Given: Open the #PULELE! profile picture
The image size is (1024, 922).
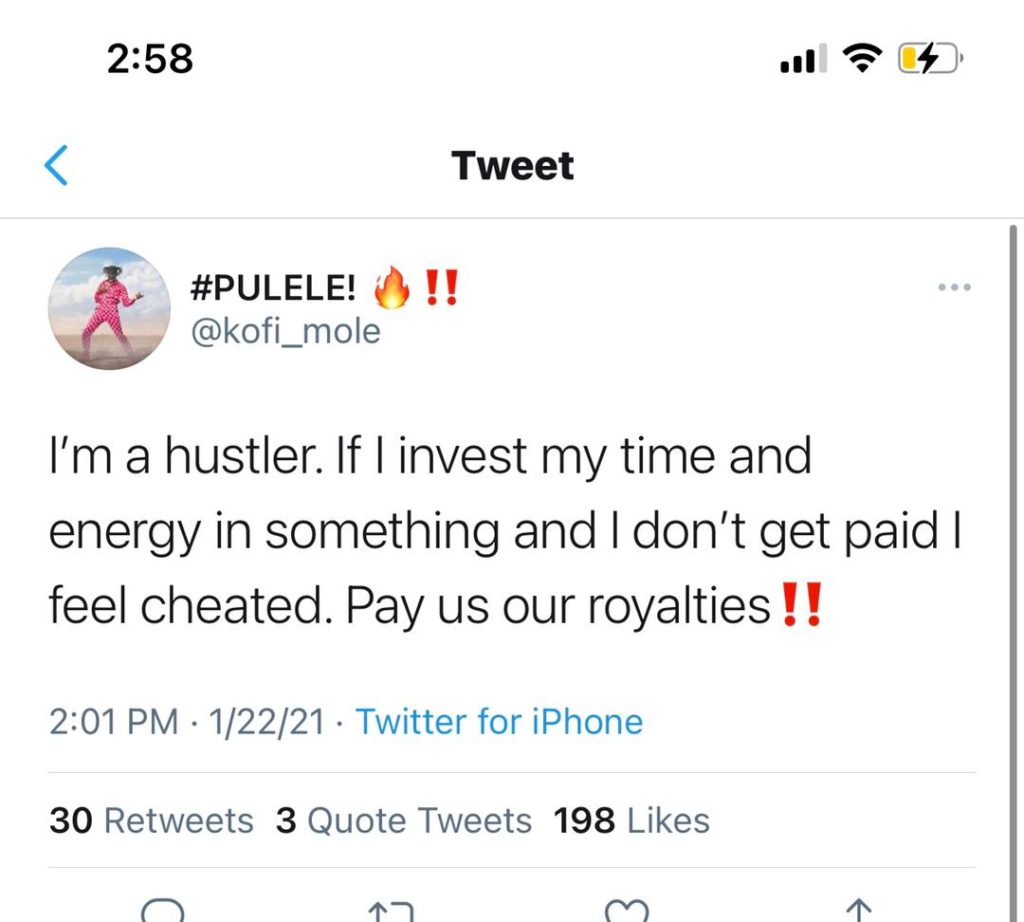Looking at the screenshot, I should 109,308.
